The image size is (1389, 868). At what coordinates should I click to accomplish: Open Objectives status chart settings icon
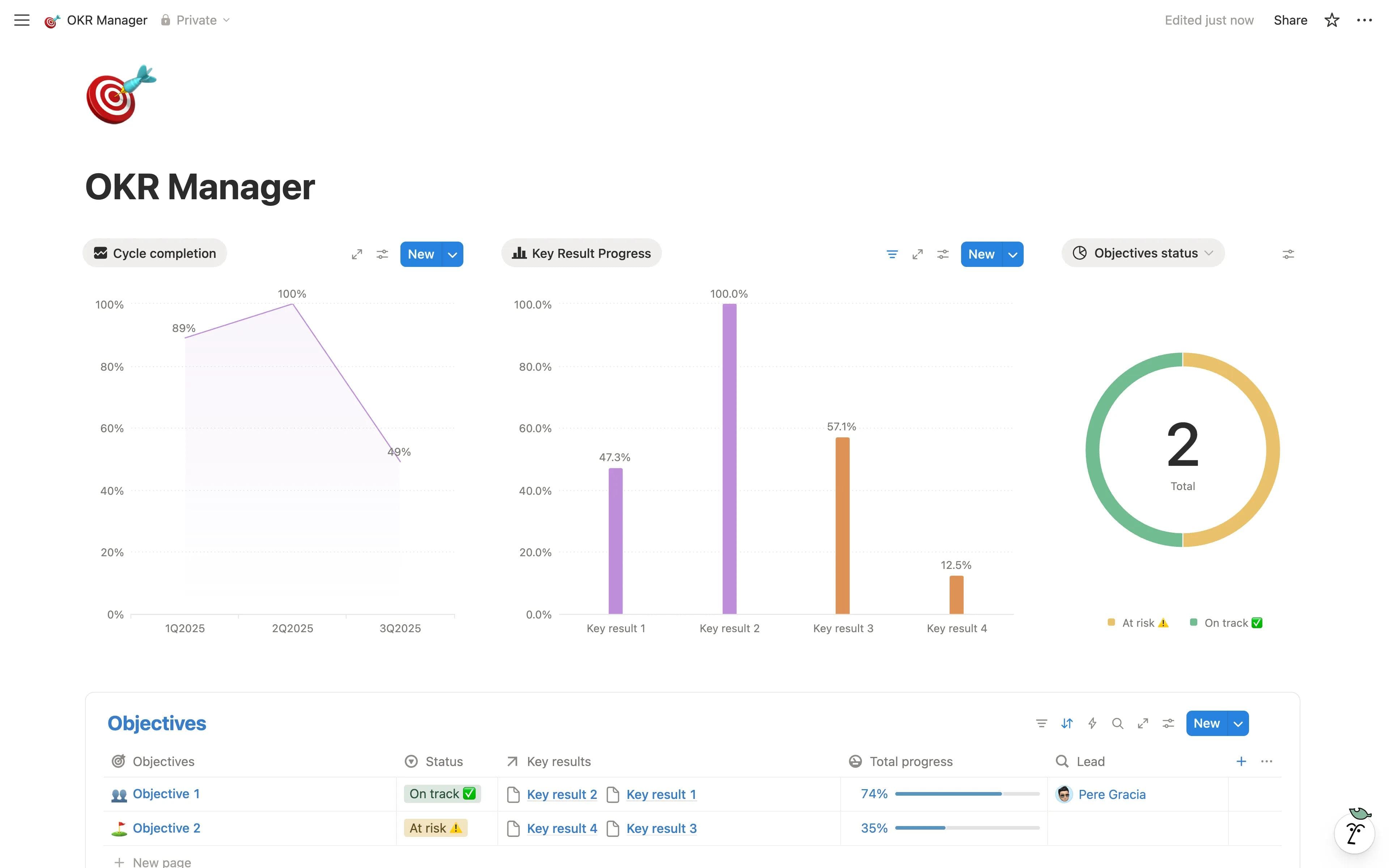[1288, 254]
